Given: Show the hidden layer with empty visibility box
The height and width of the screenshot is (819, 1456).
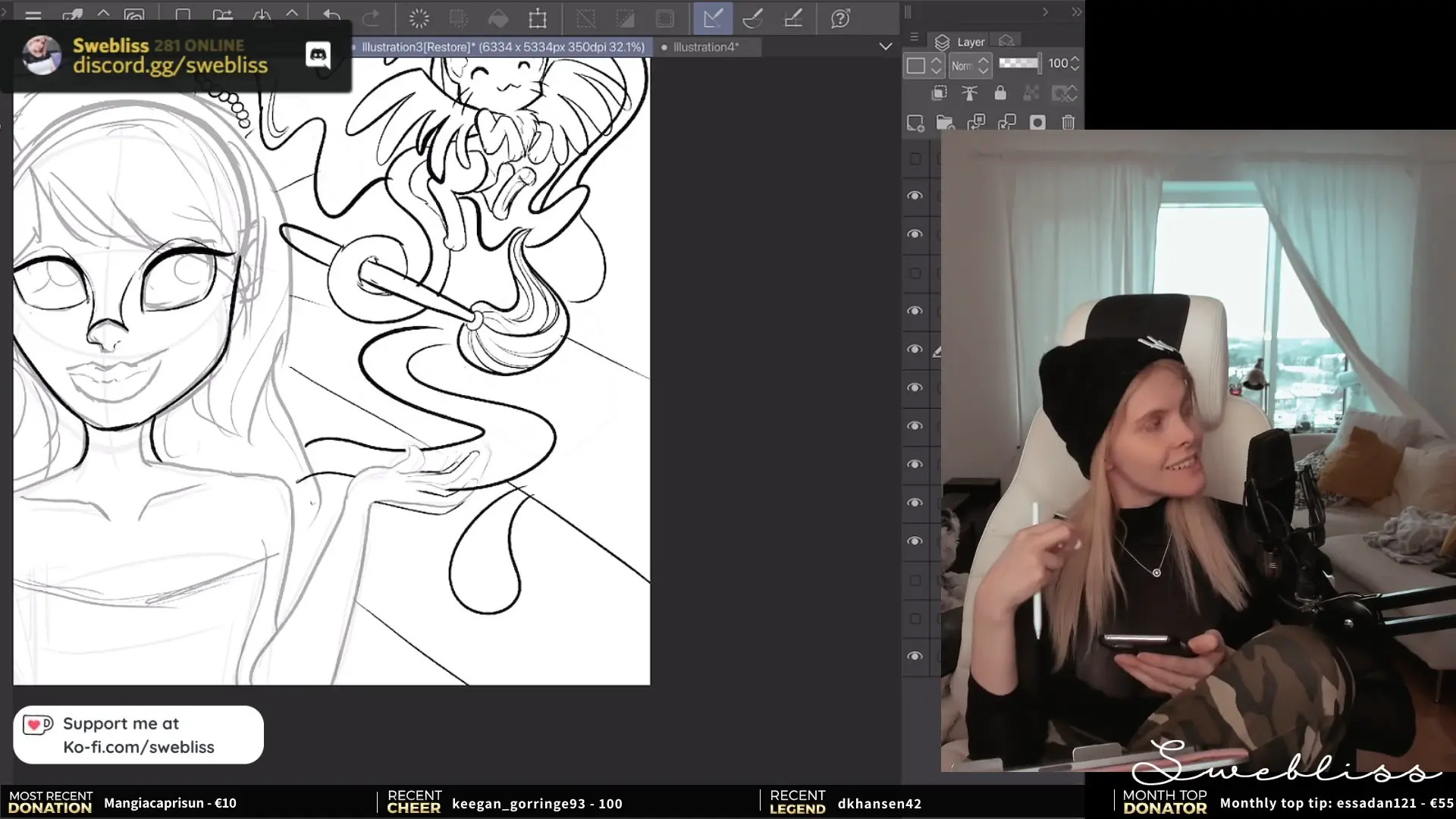Looking at the screenshot, I should point(915,159).
